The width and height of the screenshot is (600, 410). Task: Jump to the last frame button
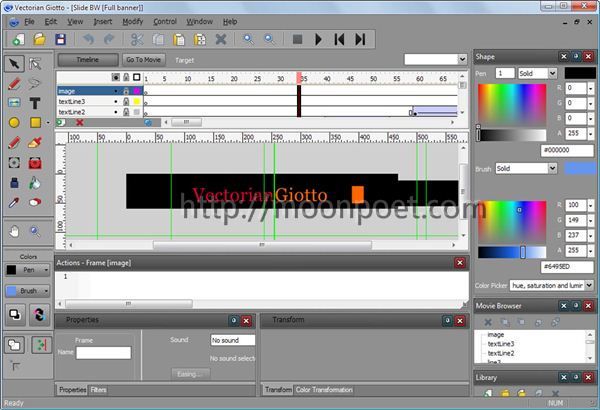coord(360,39)
